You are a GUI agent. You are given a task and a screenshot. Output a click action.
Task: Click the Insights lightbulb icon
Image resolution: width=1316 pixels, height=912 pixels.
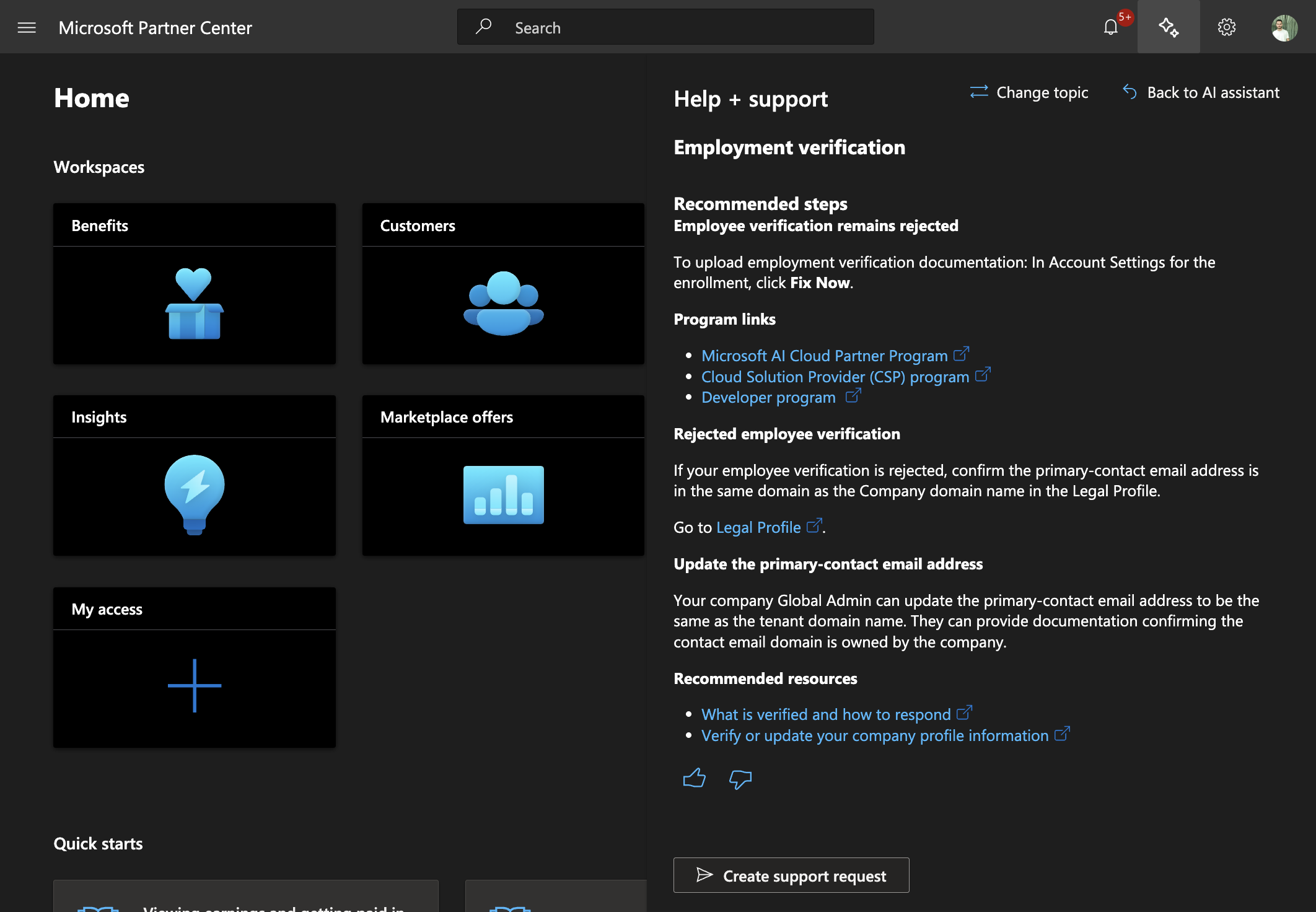194,495
